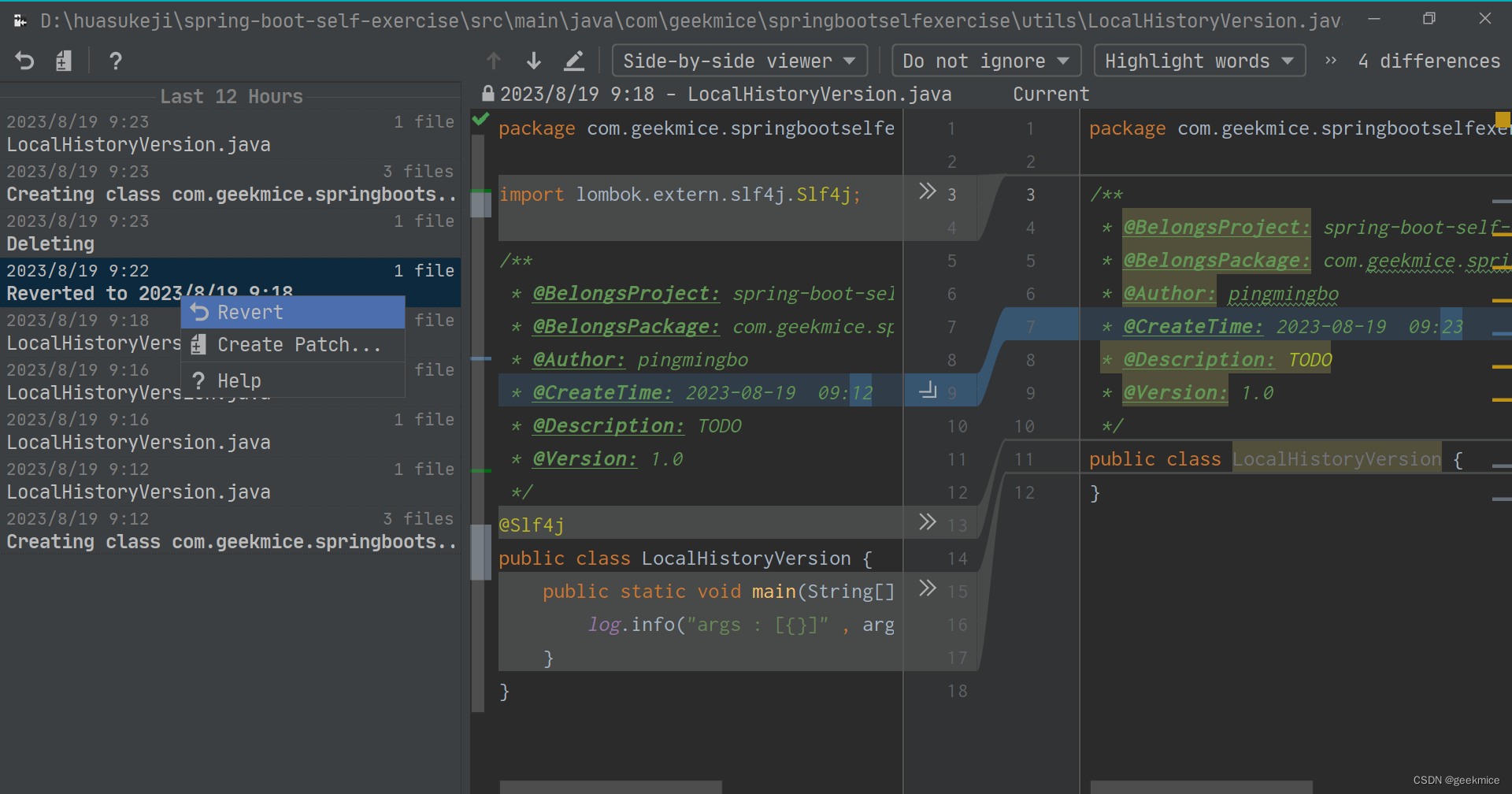Screen dimensions: 1512x794
Task: Show more toolbar options chevron
Action: pyautogui.click(x=1331, y=61)
